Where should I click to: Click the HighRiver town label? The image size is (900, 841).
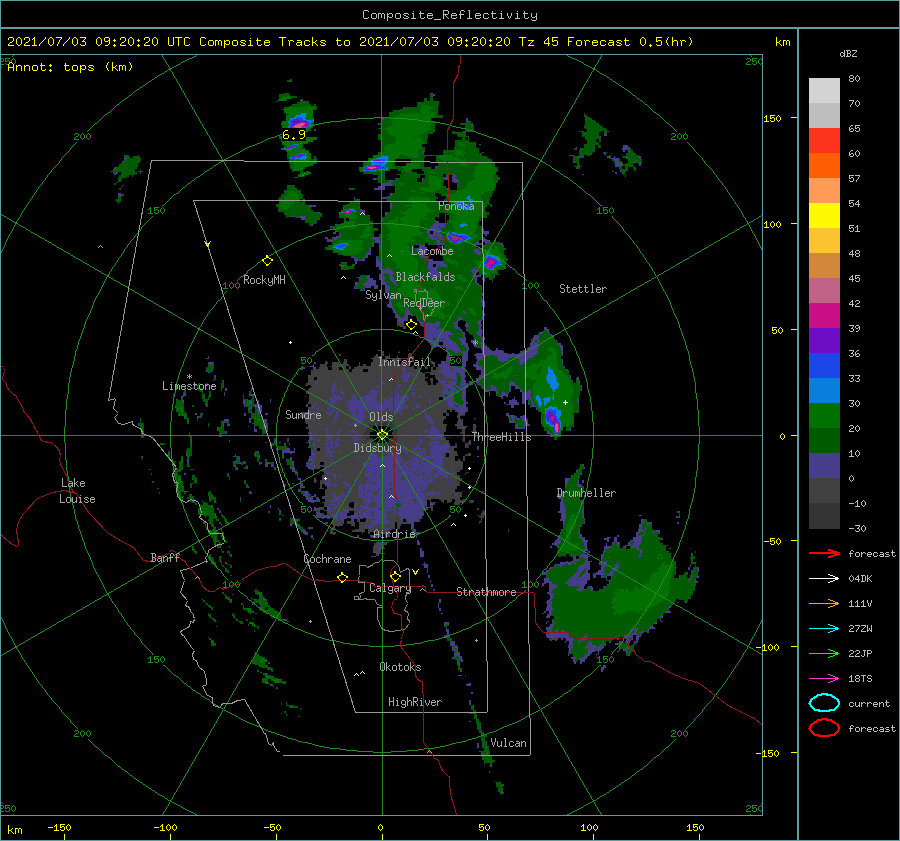point(415,702)
